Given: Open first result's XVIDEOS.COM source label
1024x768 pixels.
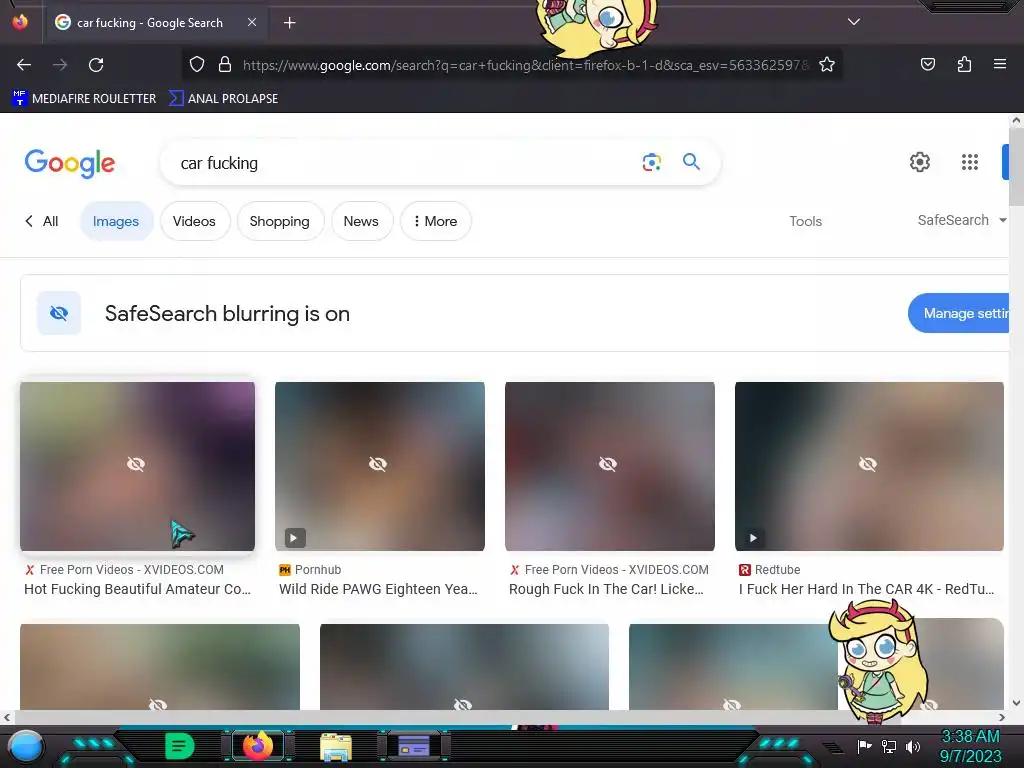Looking at the screenshot, I should coord(124,569).
